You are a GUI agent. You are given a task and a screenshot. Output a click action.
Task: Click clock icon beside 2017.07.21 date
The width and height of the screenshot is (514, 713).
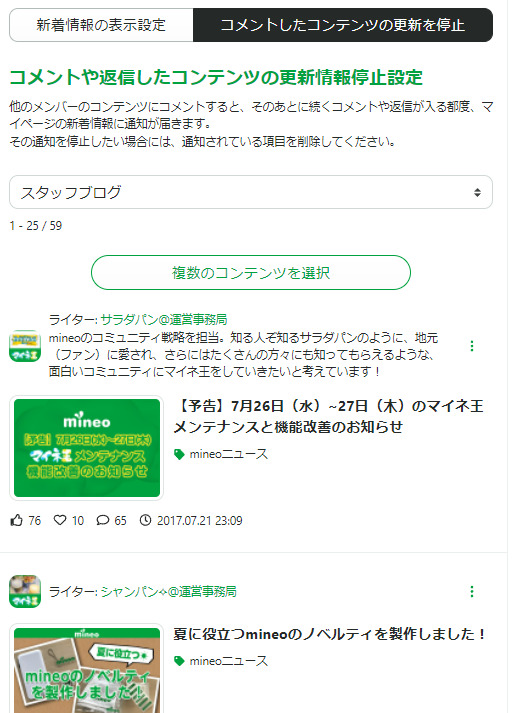145,520
